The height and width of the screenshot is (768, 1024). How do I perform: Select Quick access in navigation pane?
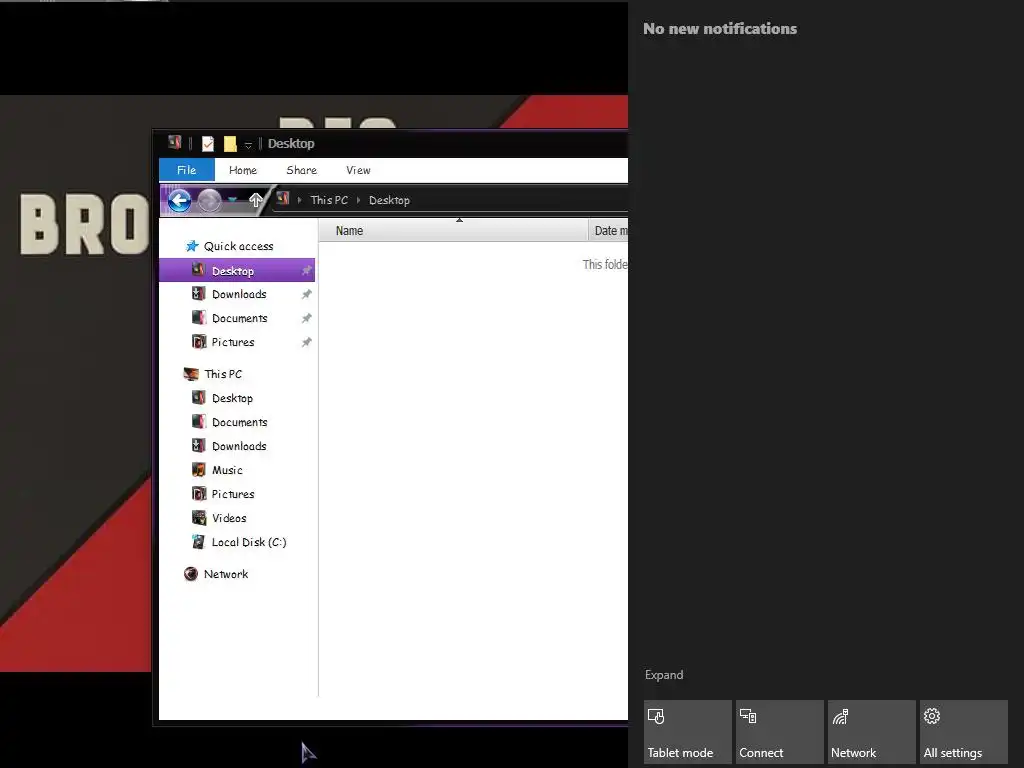pos(238,246)
